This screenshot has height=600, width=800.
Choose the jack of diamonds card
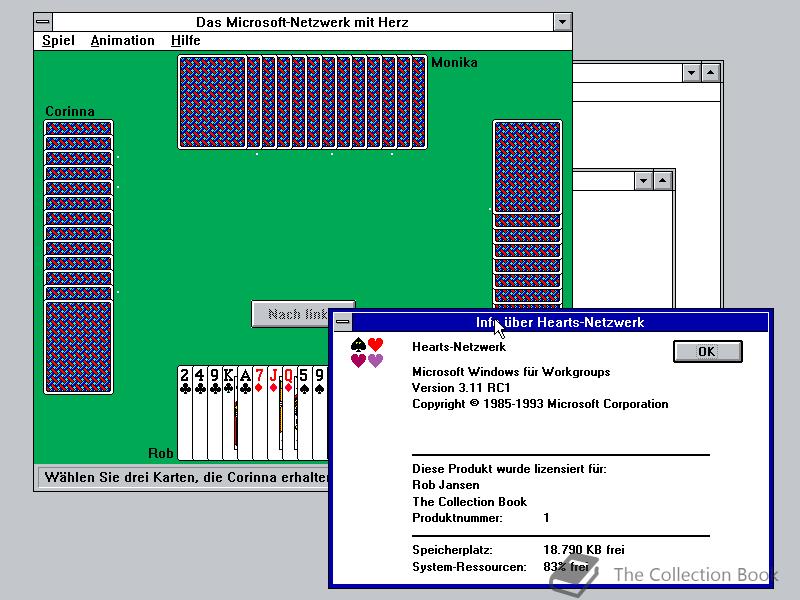[x=274, y=412]
